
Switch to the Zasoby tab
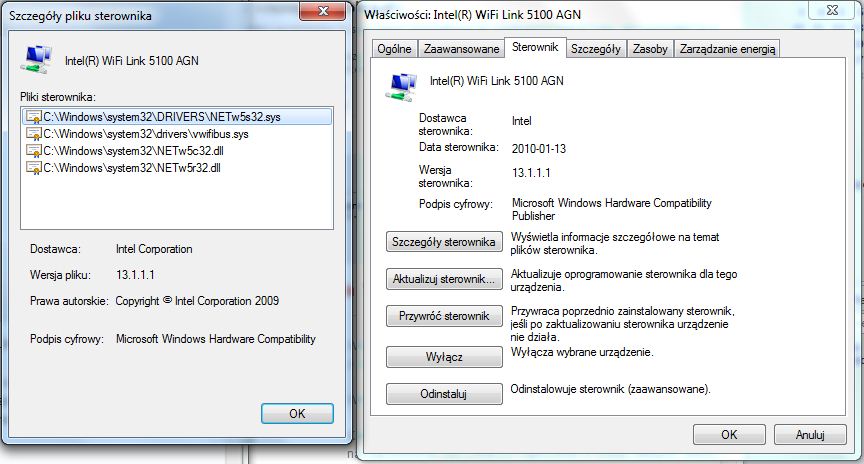tap(650, 49)
